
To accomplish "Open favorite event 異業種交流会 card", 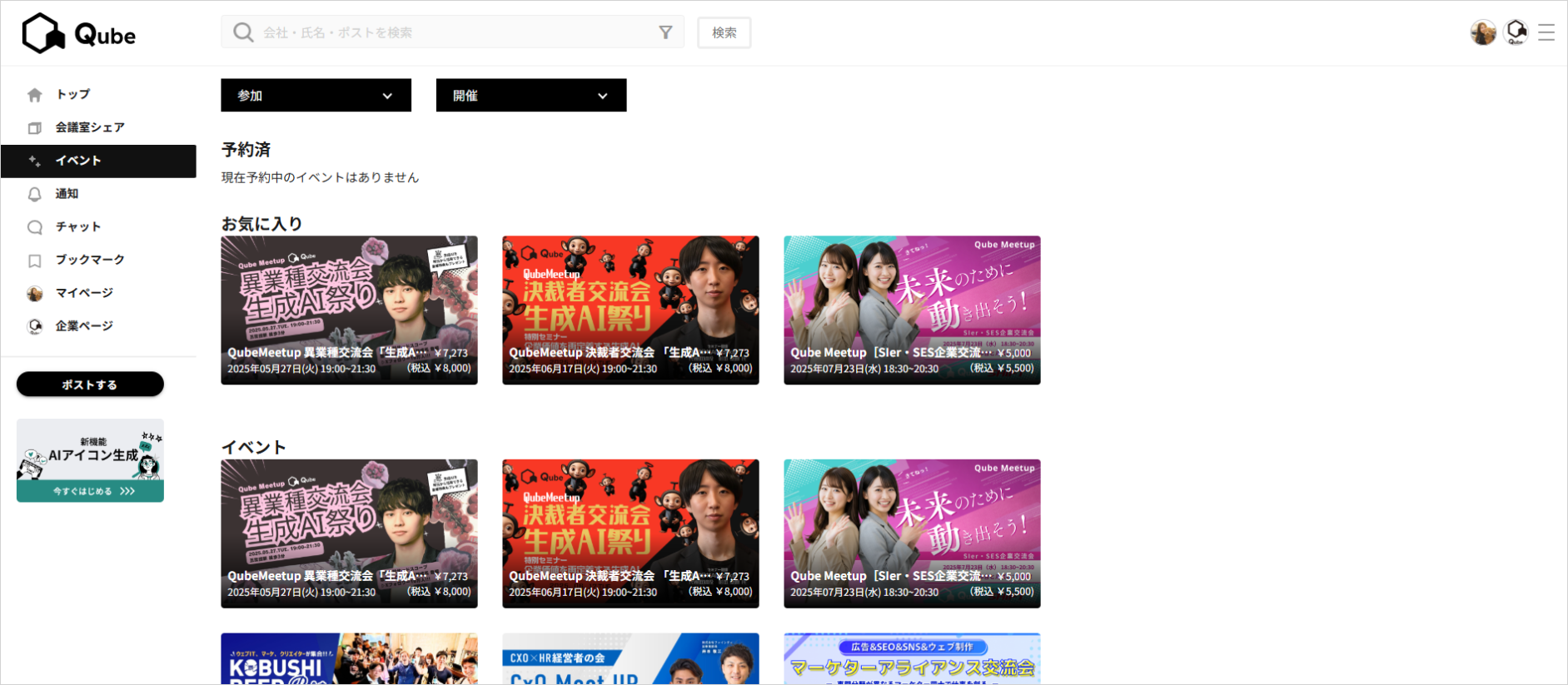I will click(x=349, y=310).
